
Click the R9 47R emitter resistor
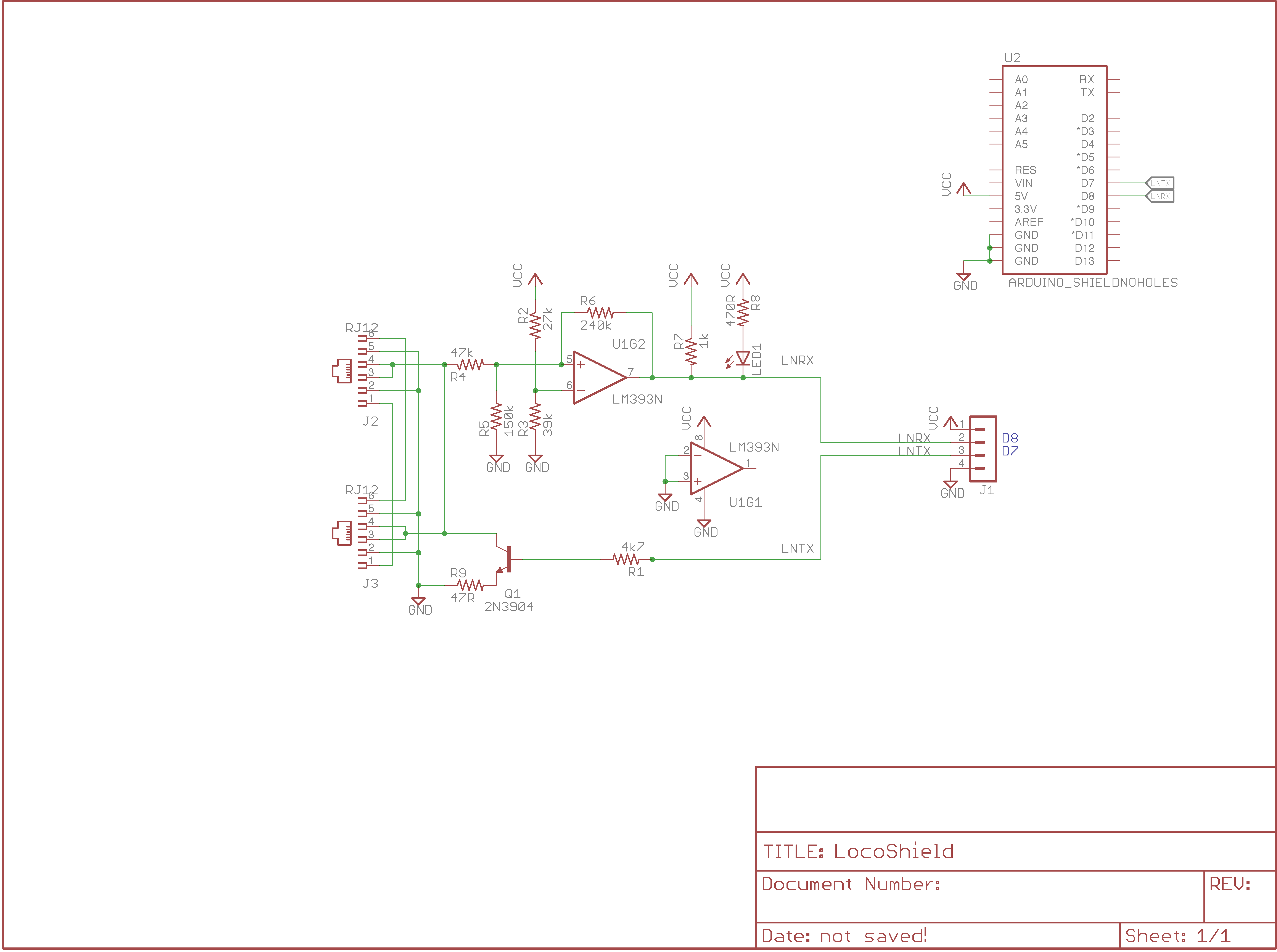coord(470,585)
